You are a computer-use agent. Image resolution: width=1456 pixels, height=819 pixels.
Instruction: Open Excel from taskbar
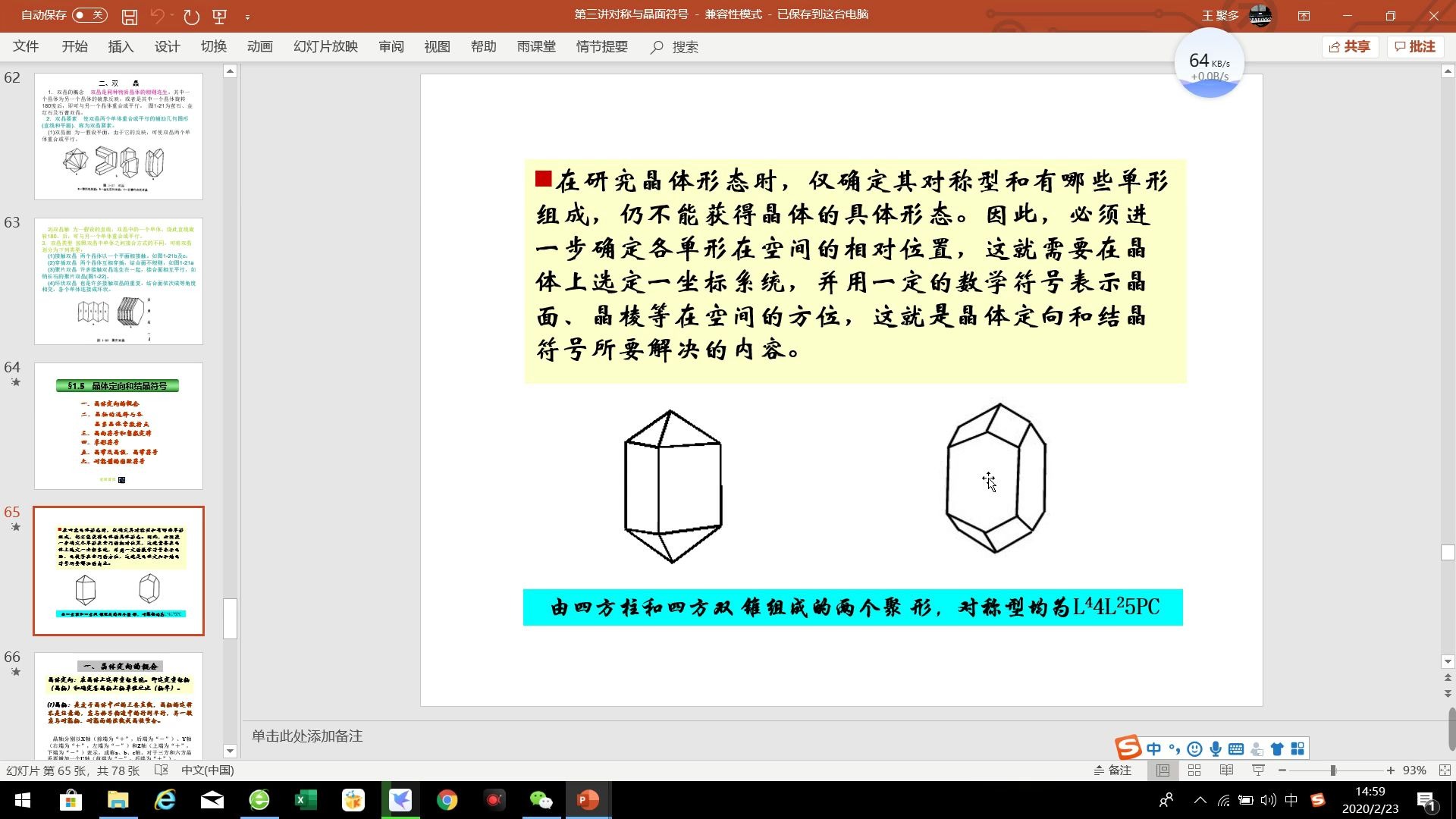(x=306, y=800)
